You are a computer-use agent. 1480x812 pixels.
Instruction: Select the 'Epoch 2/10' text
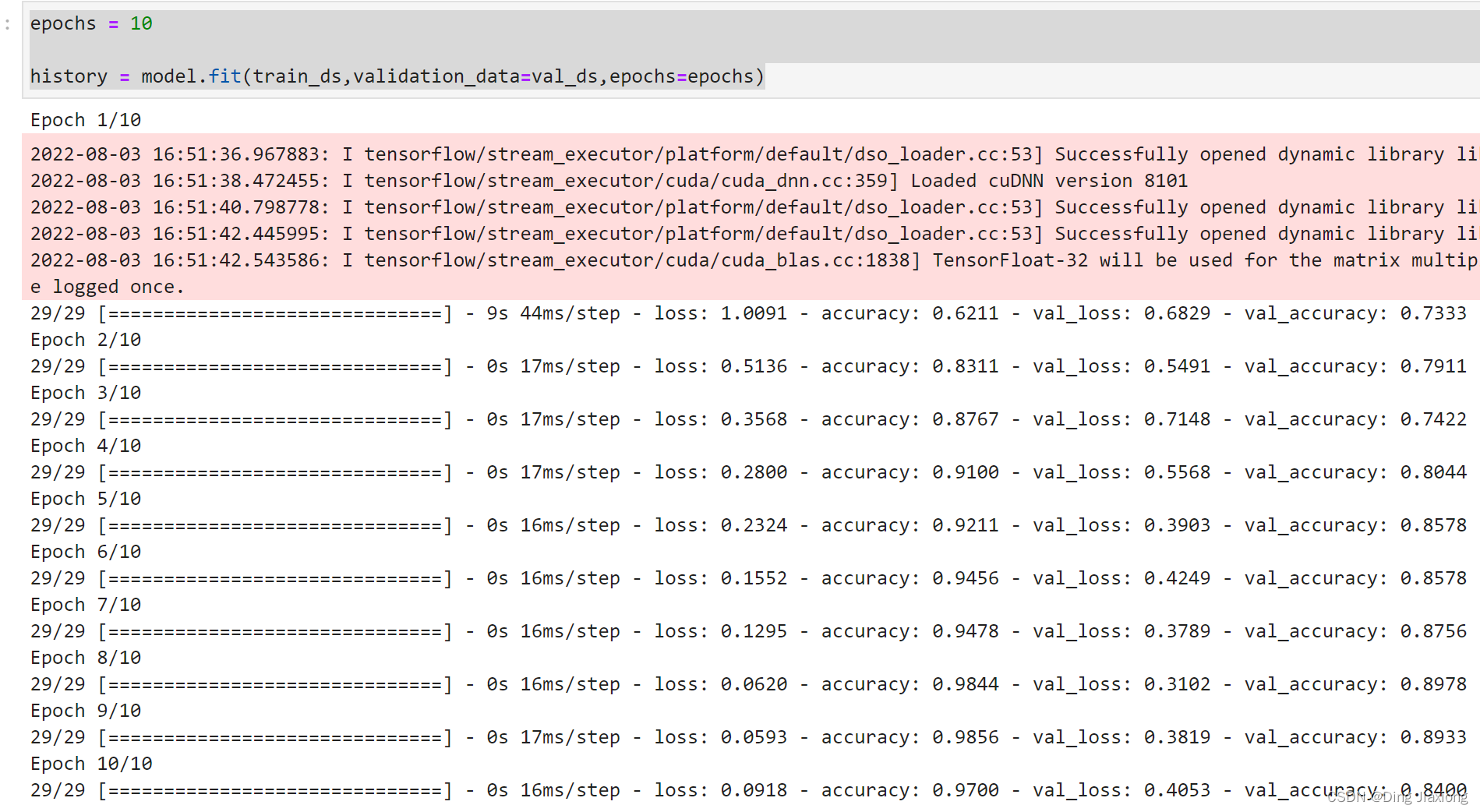86,340
